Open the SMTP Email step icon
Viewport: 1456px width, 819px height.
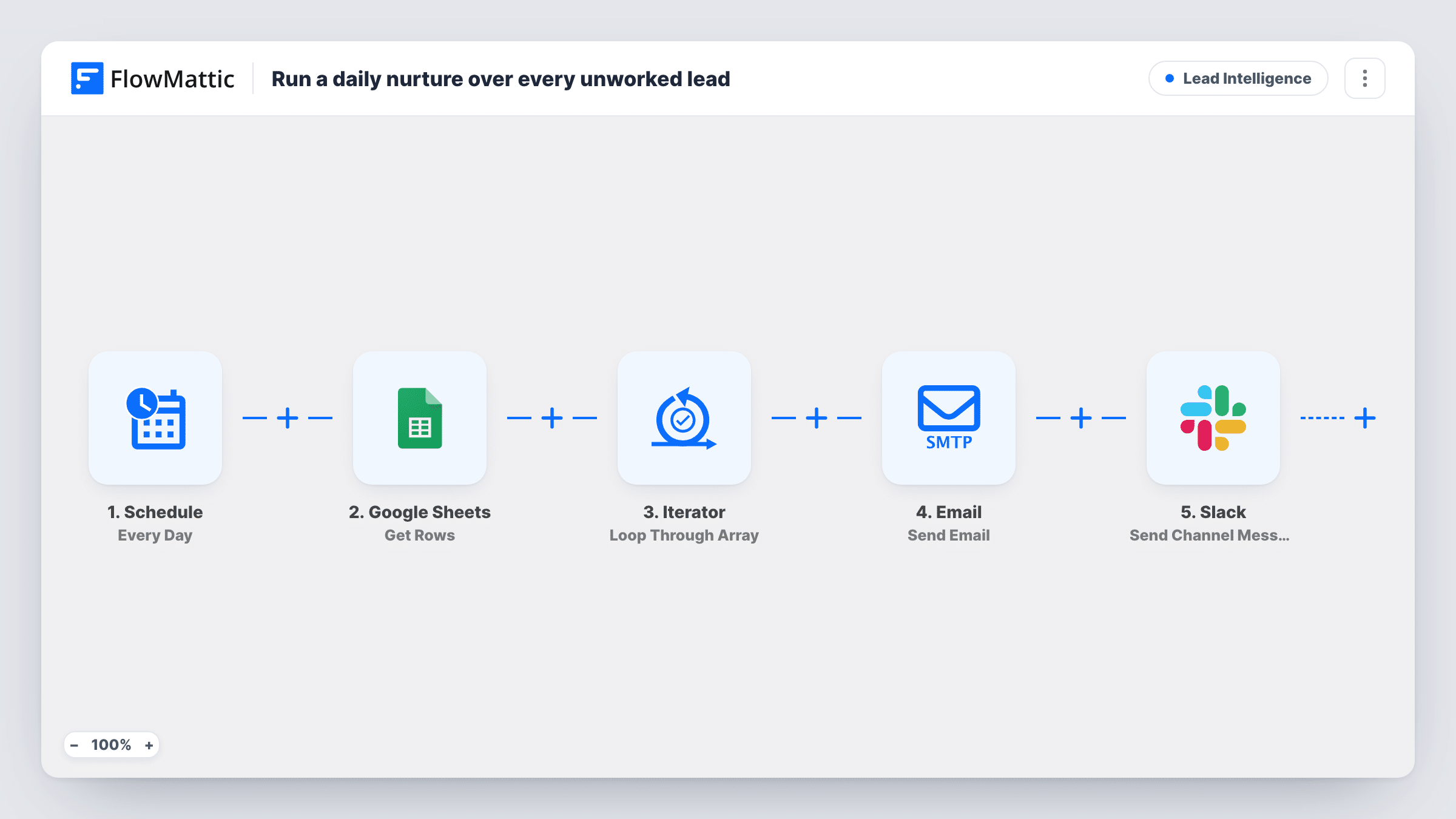[949, 418]
